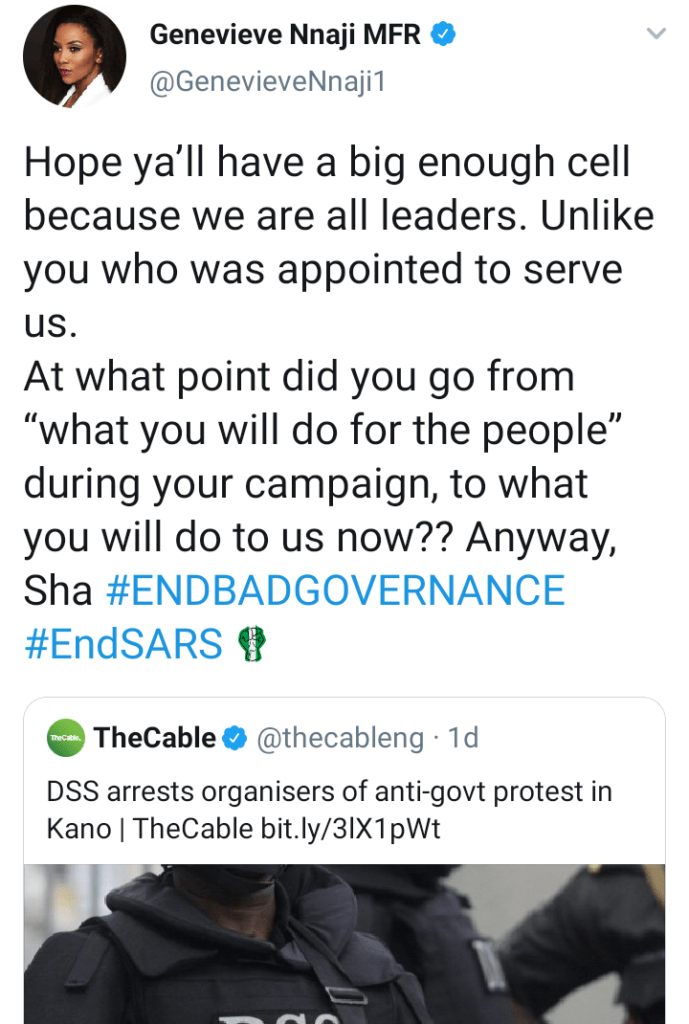Click the 'Hope ya'll have a big enough cell' line
Image resolution: width=689 pixels, height=1024 pixels.
(326, 164)
